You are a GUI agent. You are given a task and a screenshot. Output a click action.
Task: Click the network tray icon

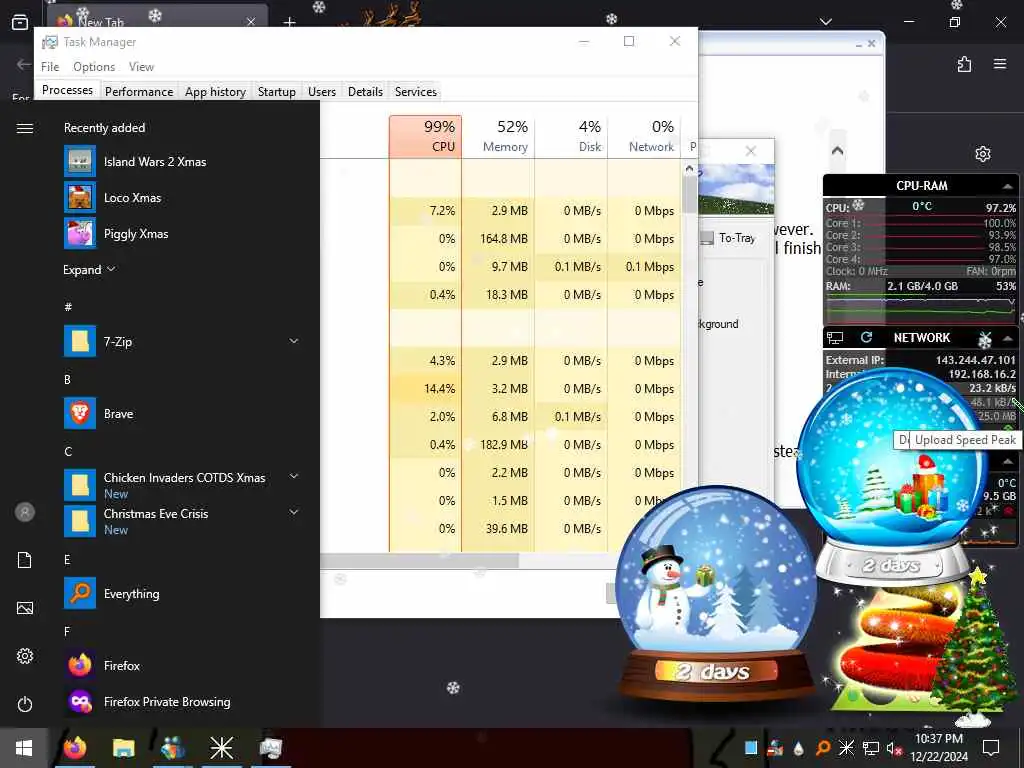point(871,748)
